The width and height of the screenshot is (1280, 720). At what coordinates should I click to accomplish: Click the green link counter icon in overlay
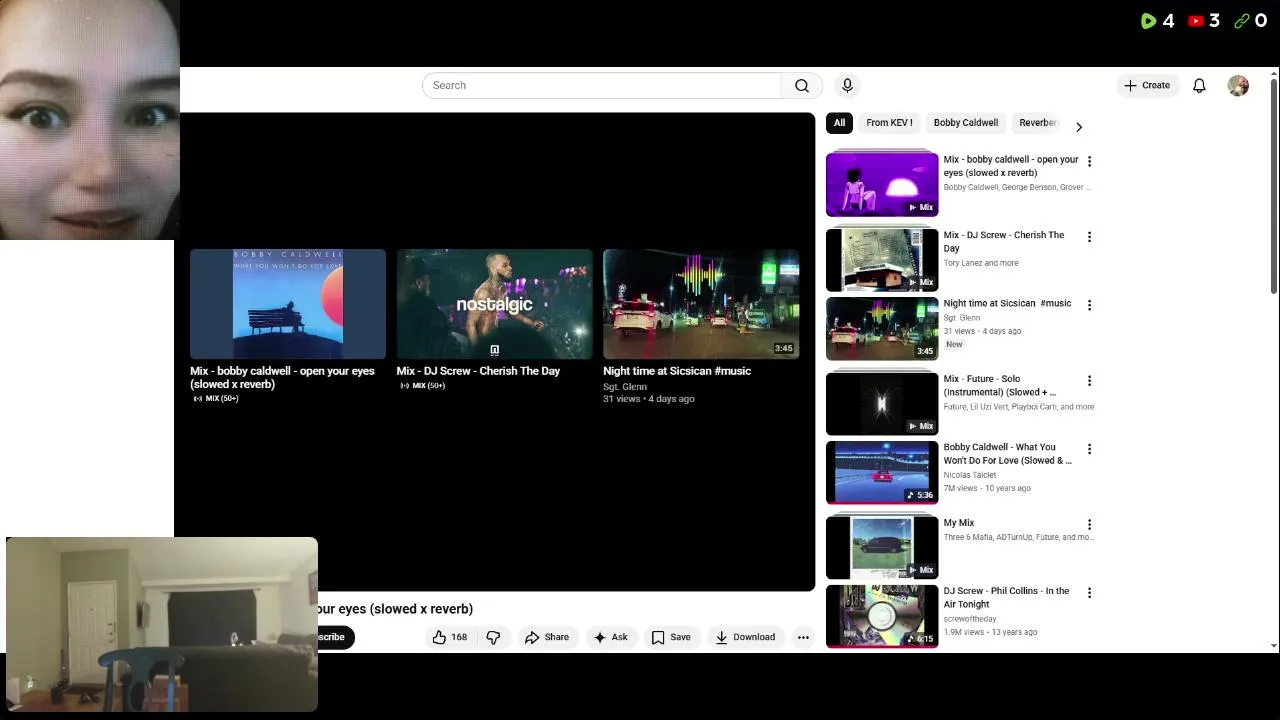tap(1242, 20)
